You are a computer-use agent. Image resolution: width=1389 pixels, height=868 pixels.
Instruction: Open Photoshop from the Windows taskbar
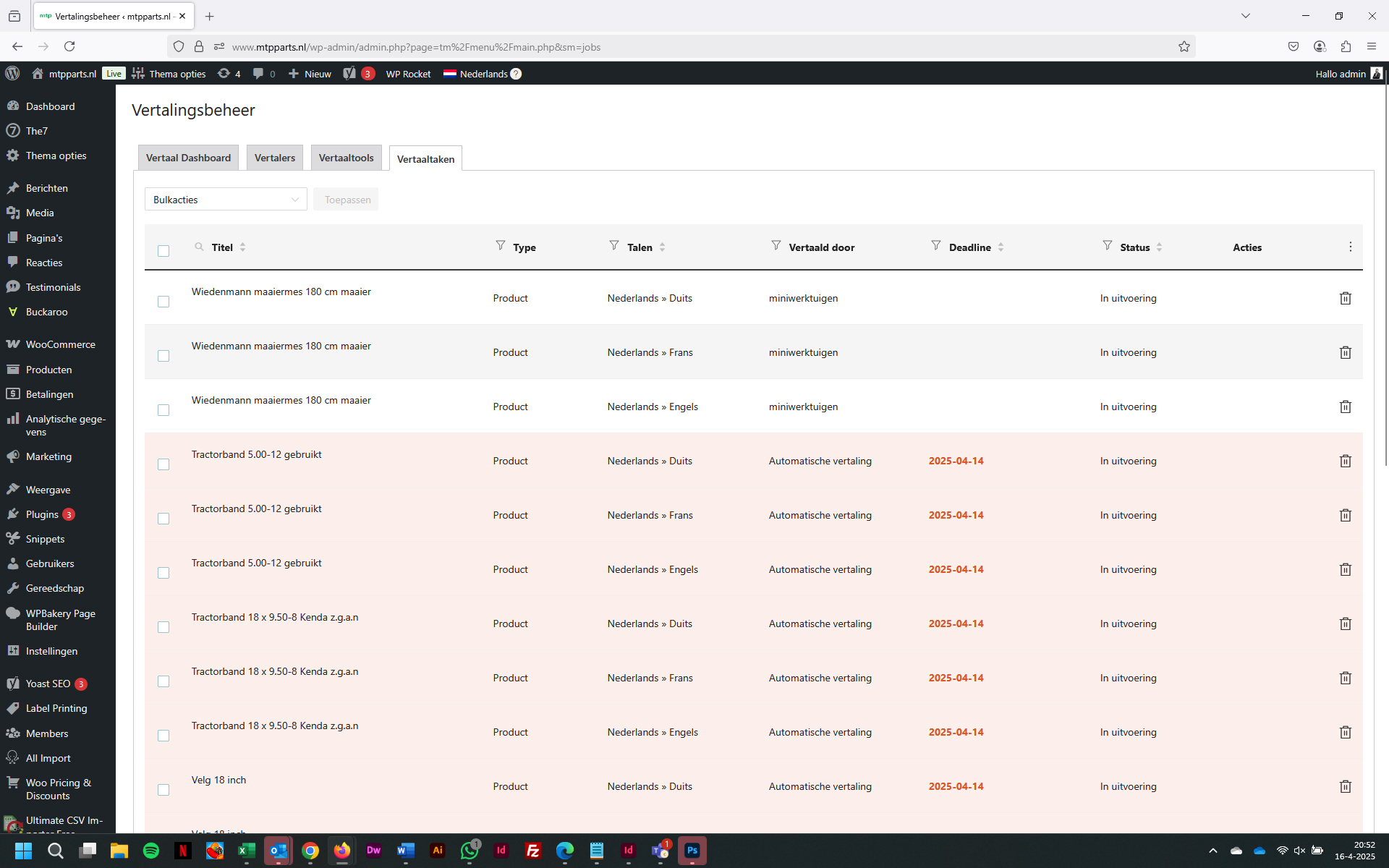coord(692,850)
